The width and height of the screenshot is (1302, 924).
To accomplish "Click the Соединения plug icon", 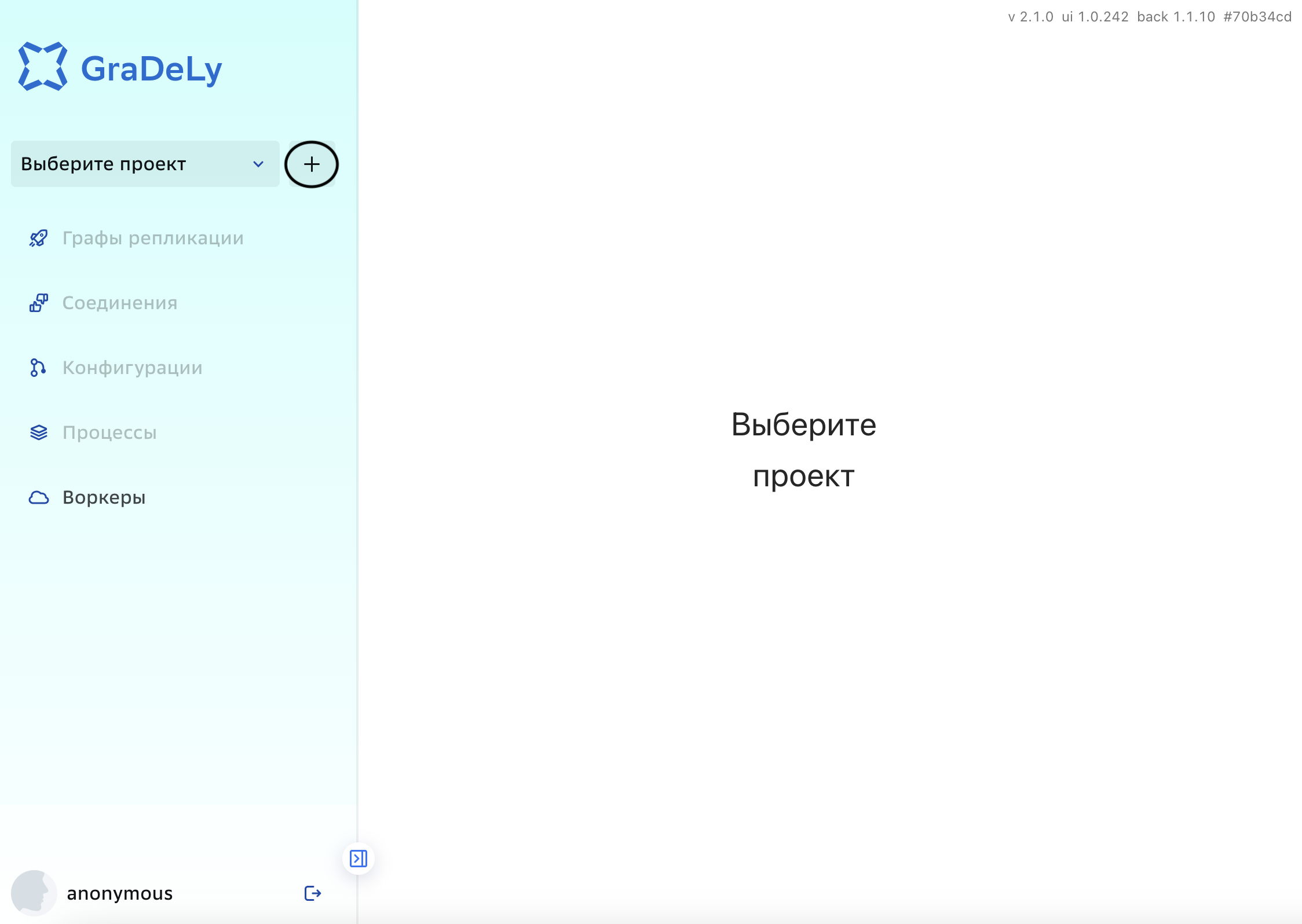I will (x=39, y=303).
